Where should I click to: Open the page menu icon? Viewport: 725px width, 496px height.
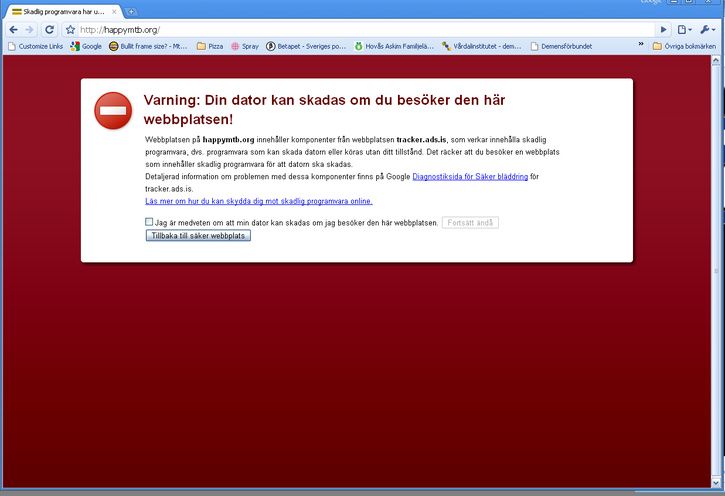click(684, 30)
